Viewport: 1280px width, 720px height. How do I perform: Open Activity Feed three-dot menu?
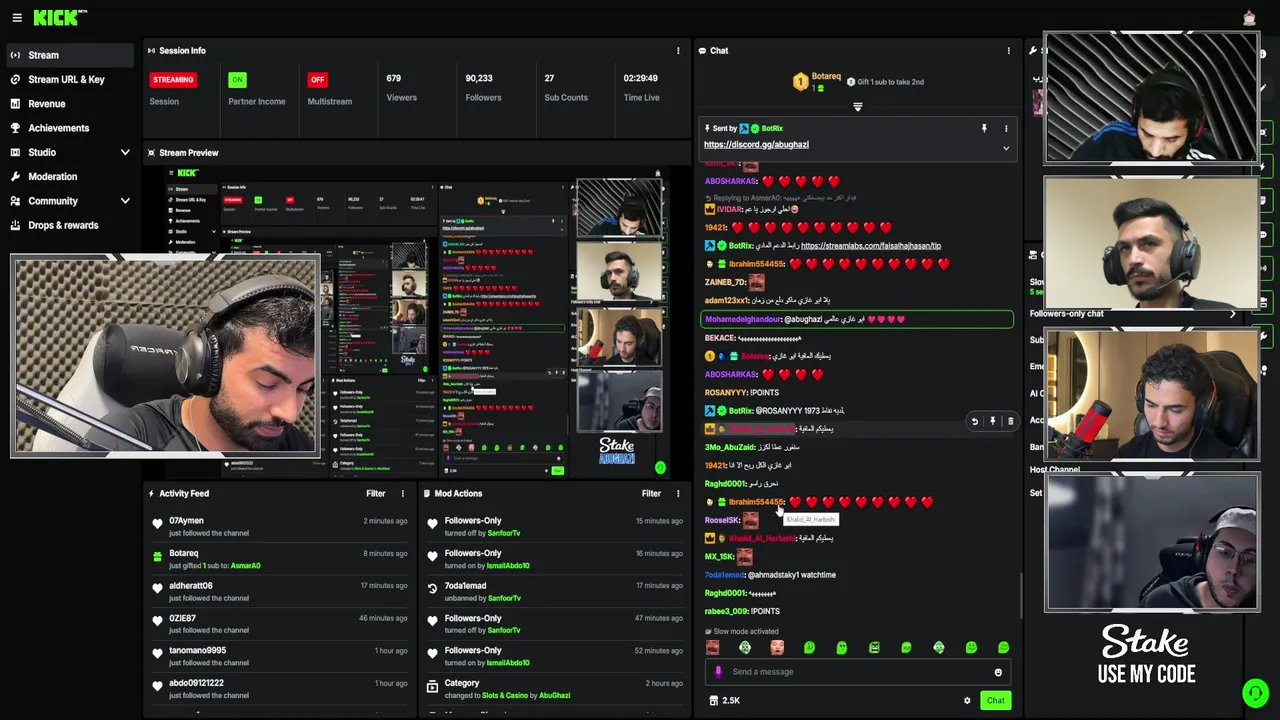coord(403,494)
